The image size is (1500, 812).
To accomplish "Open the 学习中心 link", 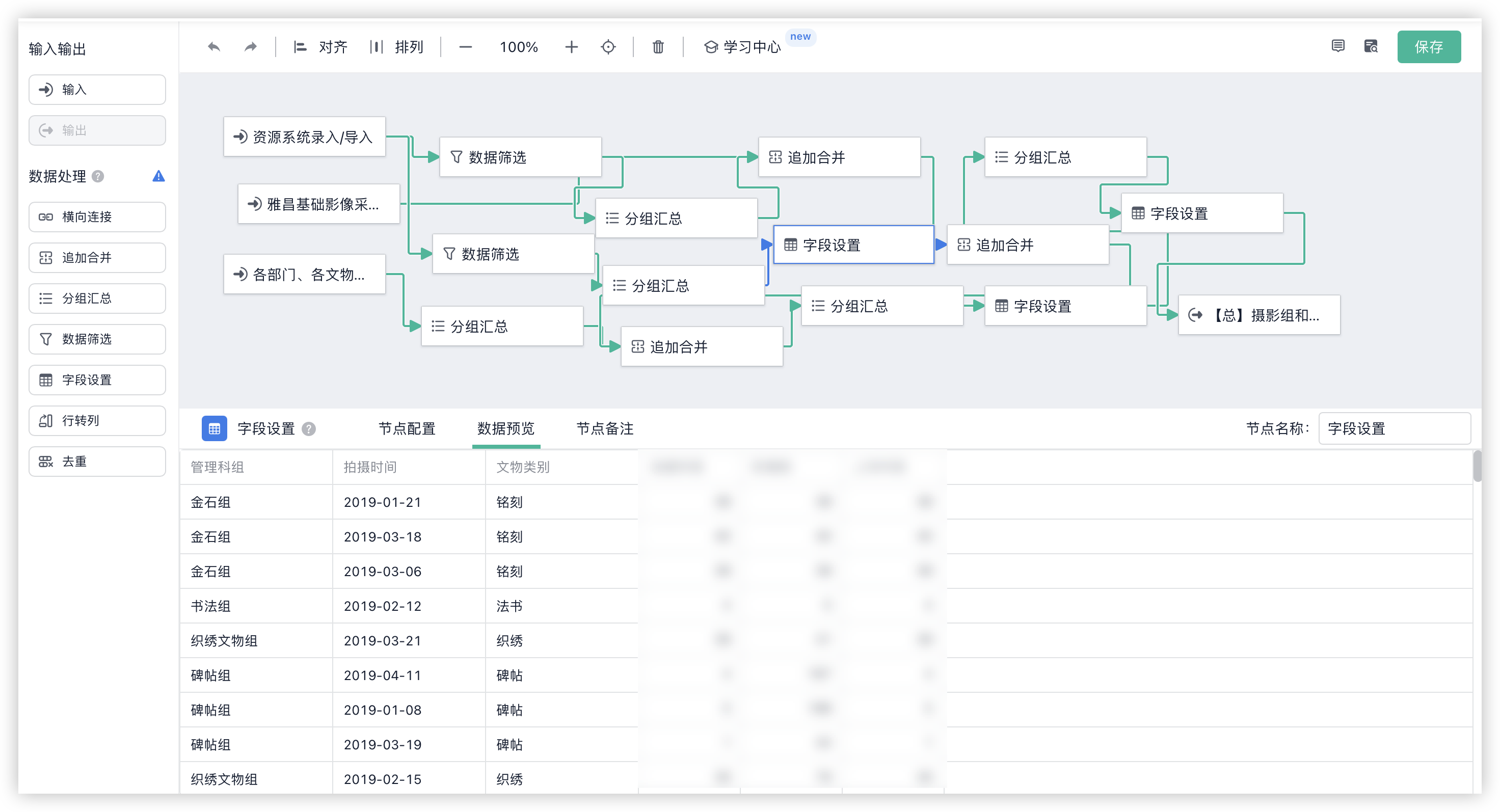I will 743,46.
